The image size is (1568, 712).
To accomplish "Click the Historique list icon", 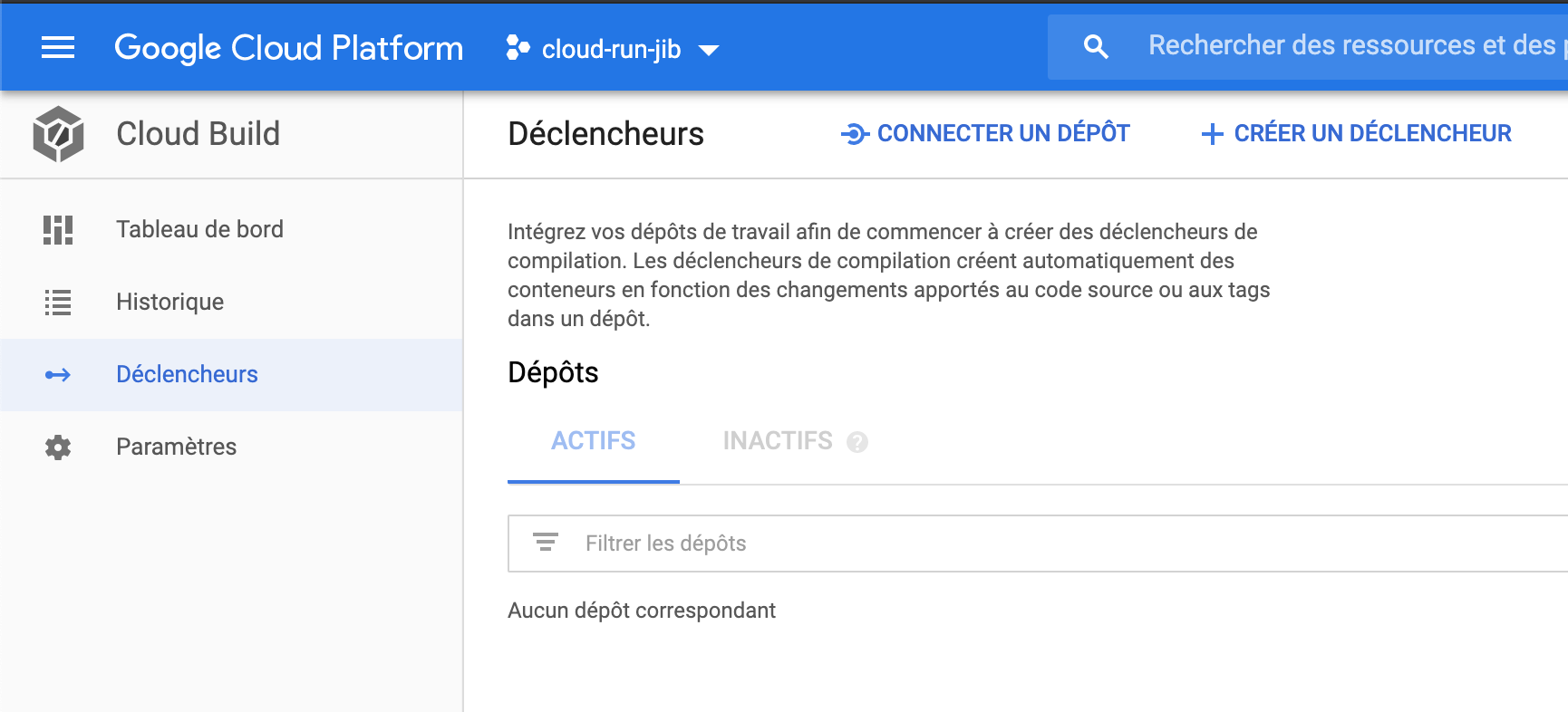I will tap(58, 303).
